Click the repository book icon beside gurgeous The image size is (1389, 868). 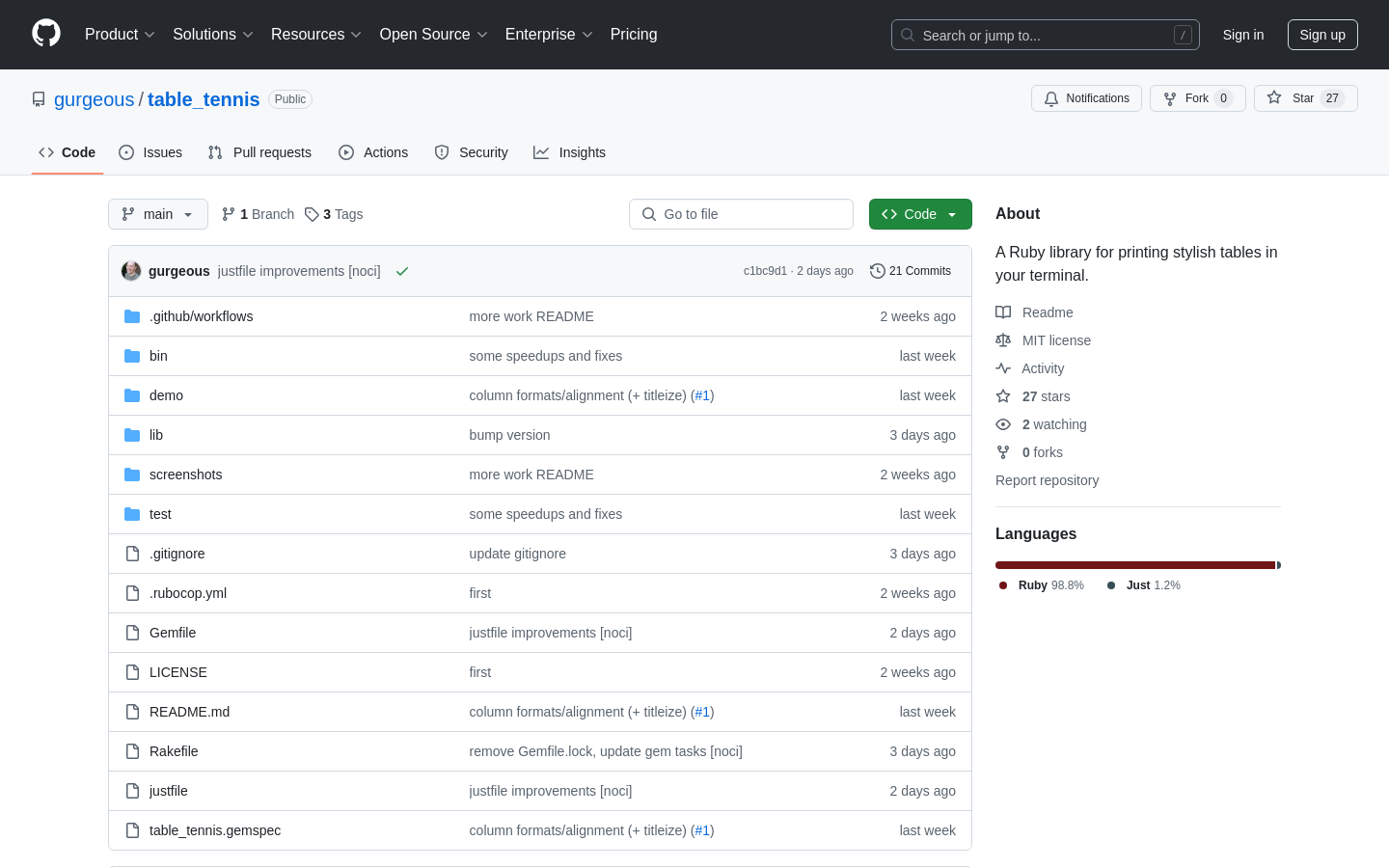pyautogui.click(x=39, y=99)
